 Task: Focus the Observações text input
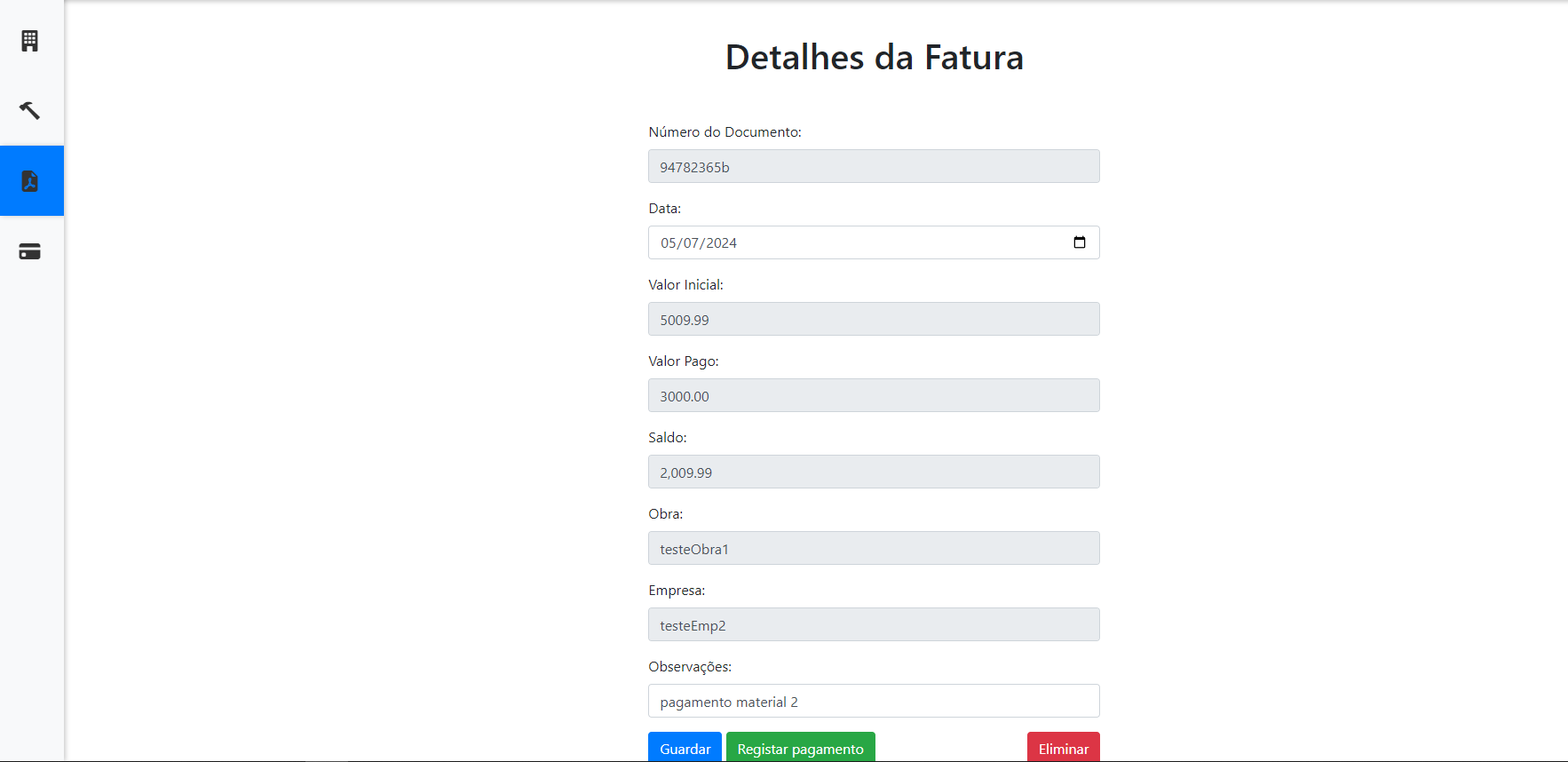pos(874,702)
